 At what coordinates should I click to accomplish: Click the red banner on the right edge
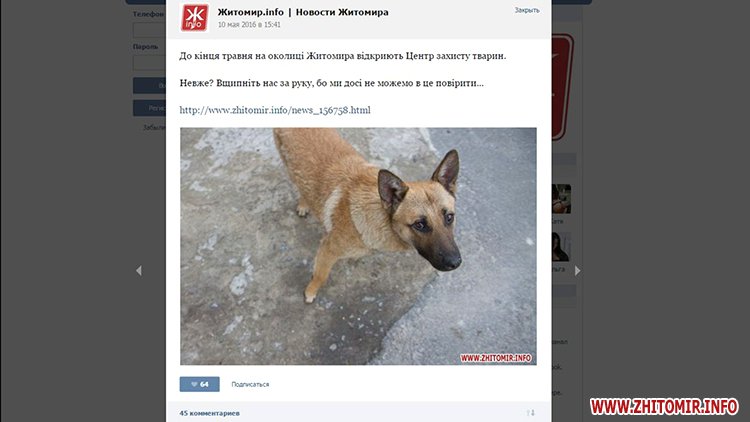(x=562, y=87)
